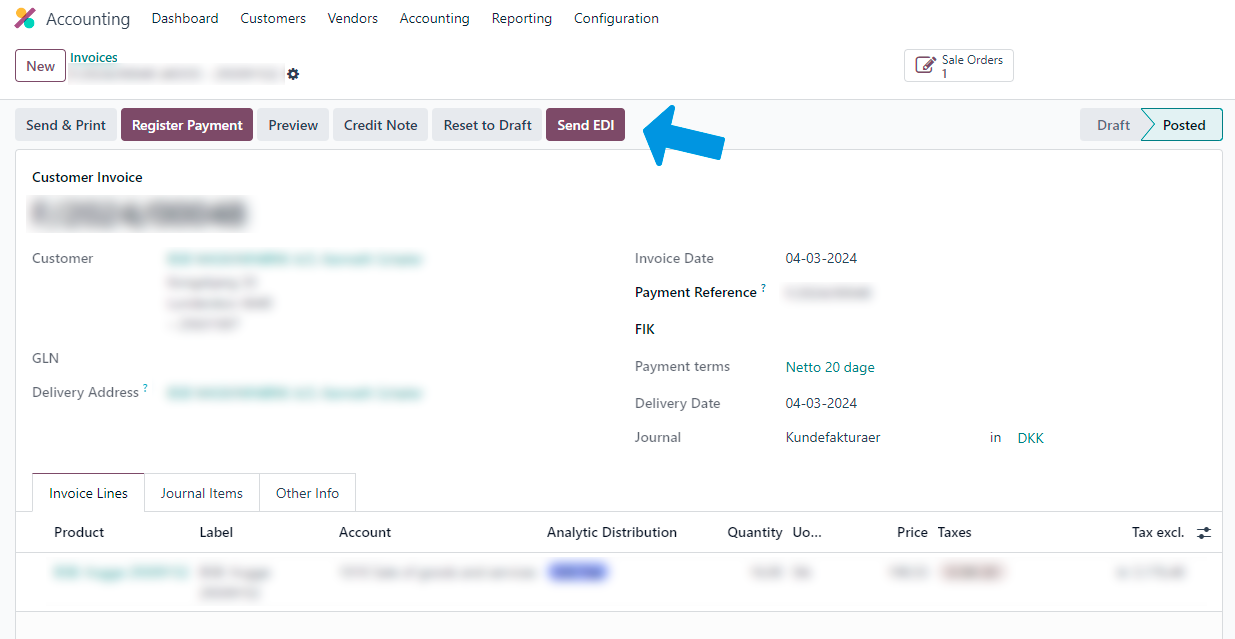Open the actions gear in the breadcrumb
The height and width of the screenshot is (639, 1235).
click(x=293, y=73)
